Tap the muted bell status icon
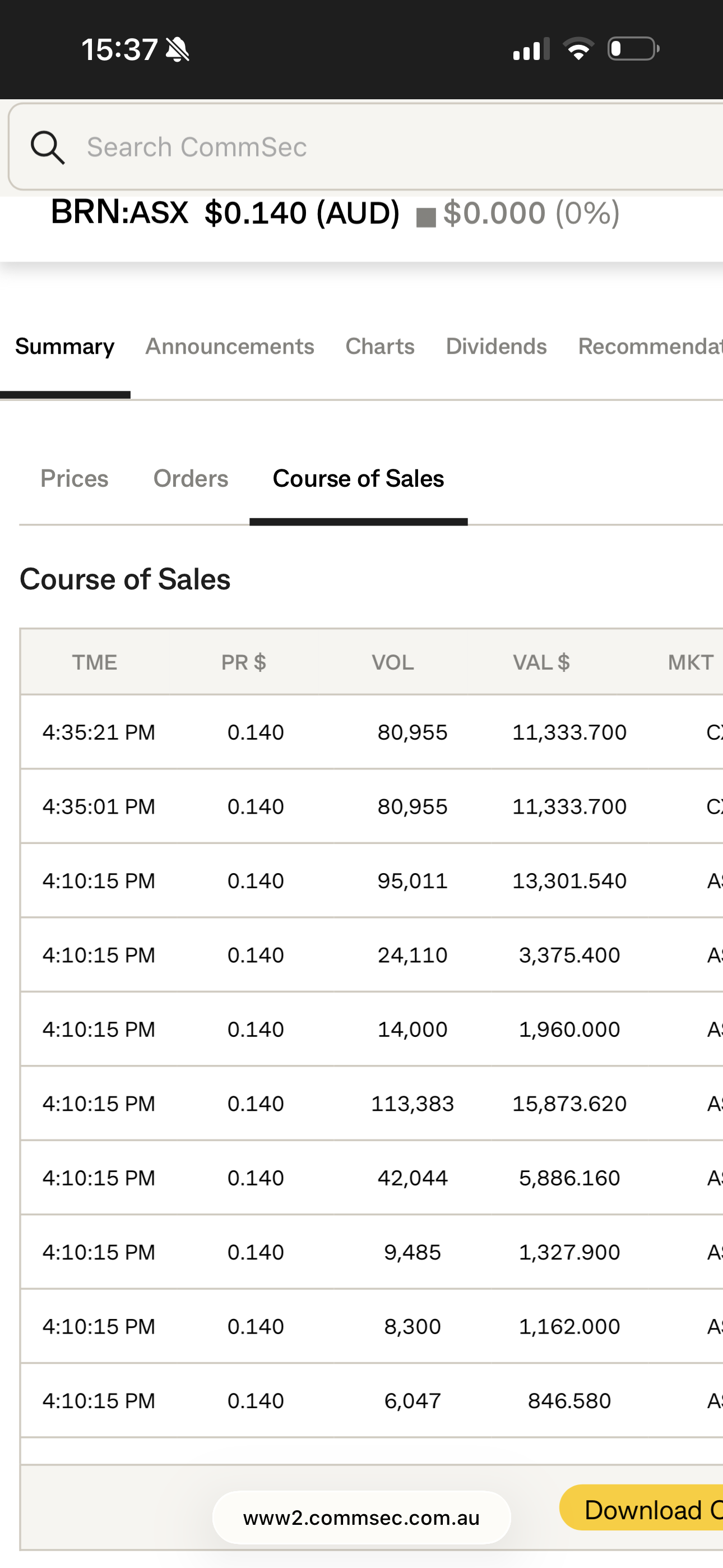723x1568 pixels. point(178,49)
